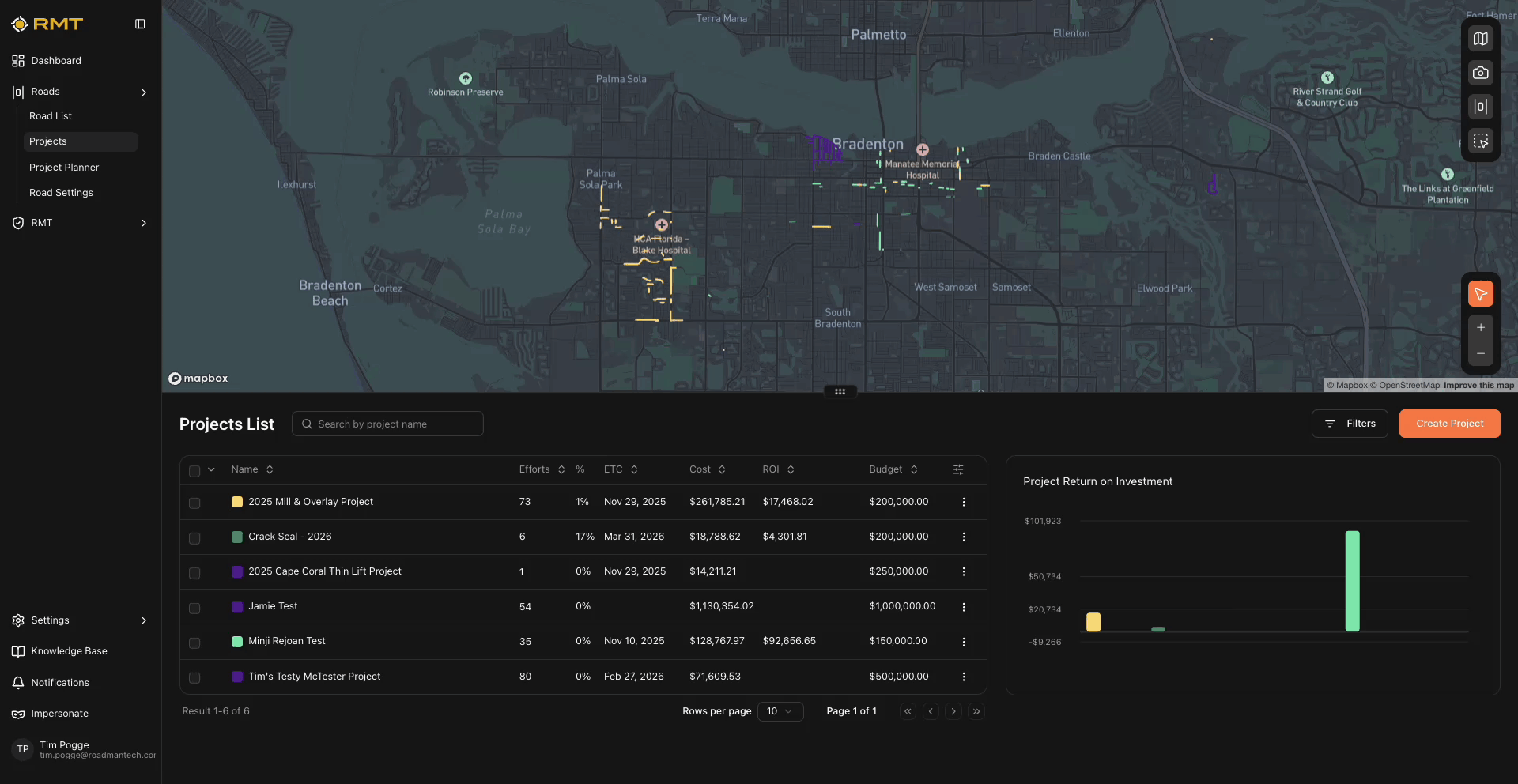Screen dimensions: 1518x784
Task: Open the Rows per page dropdown
Action: (x=780, y=711)
